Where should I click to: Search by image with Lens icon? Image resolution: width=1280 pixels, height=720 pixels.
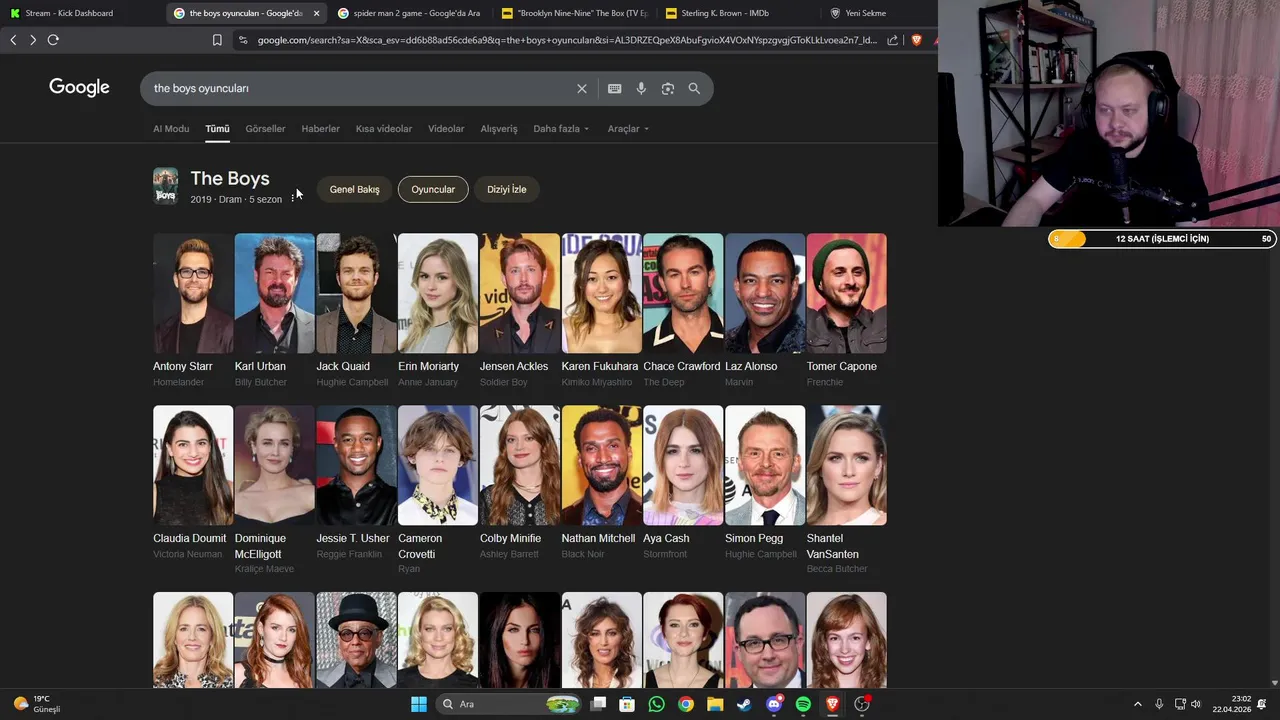(x=668, y=89)
